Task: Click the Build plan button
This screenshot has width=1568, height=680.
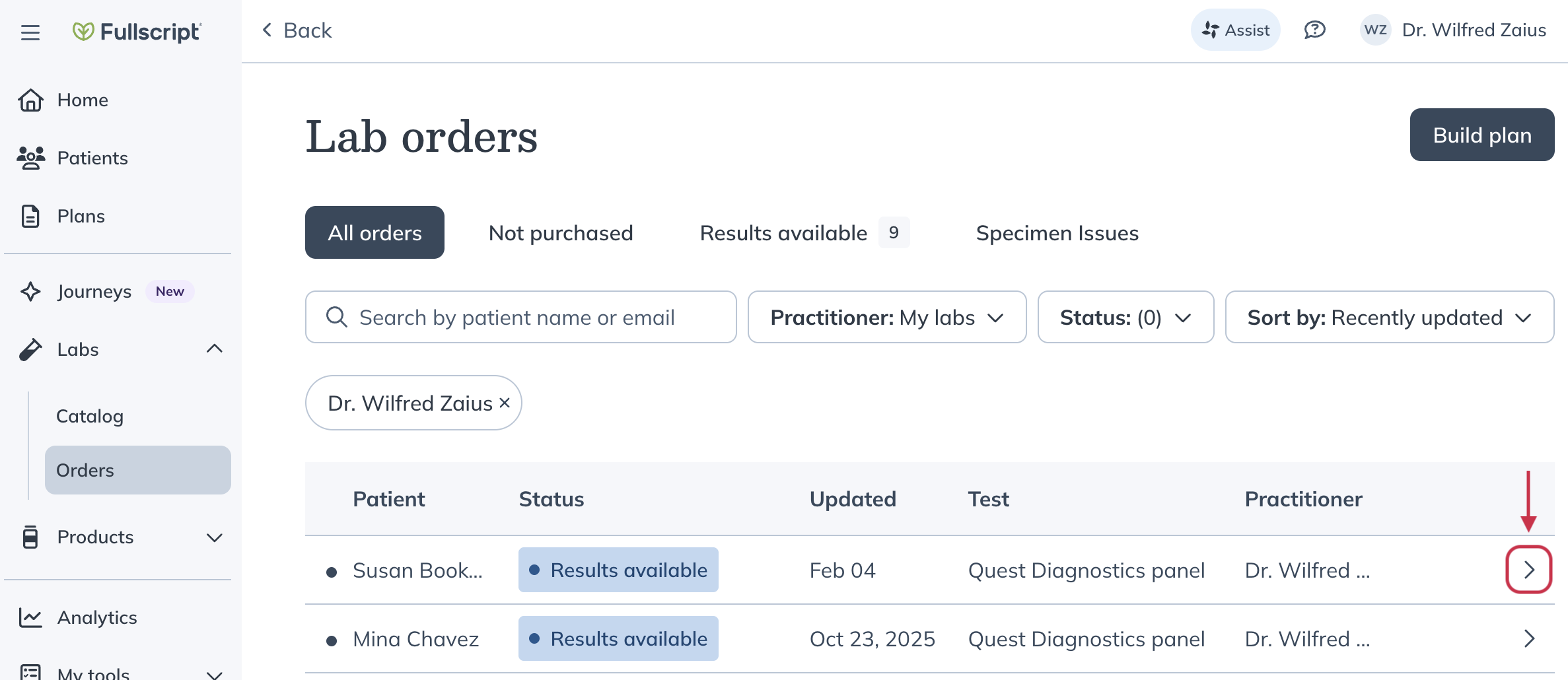Action: point(1481,135)
